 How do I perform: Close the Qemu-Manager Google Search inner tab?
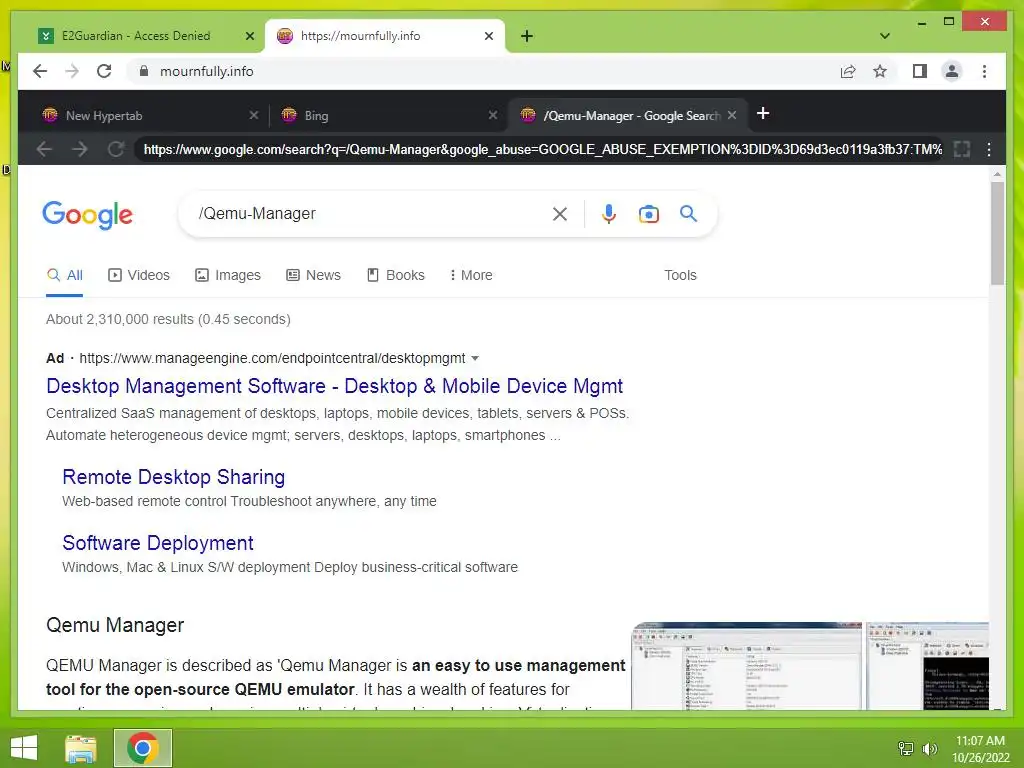click(732, 115)
